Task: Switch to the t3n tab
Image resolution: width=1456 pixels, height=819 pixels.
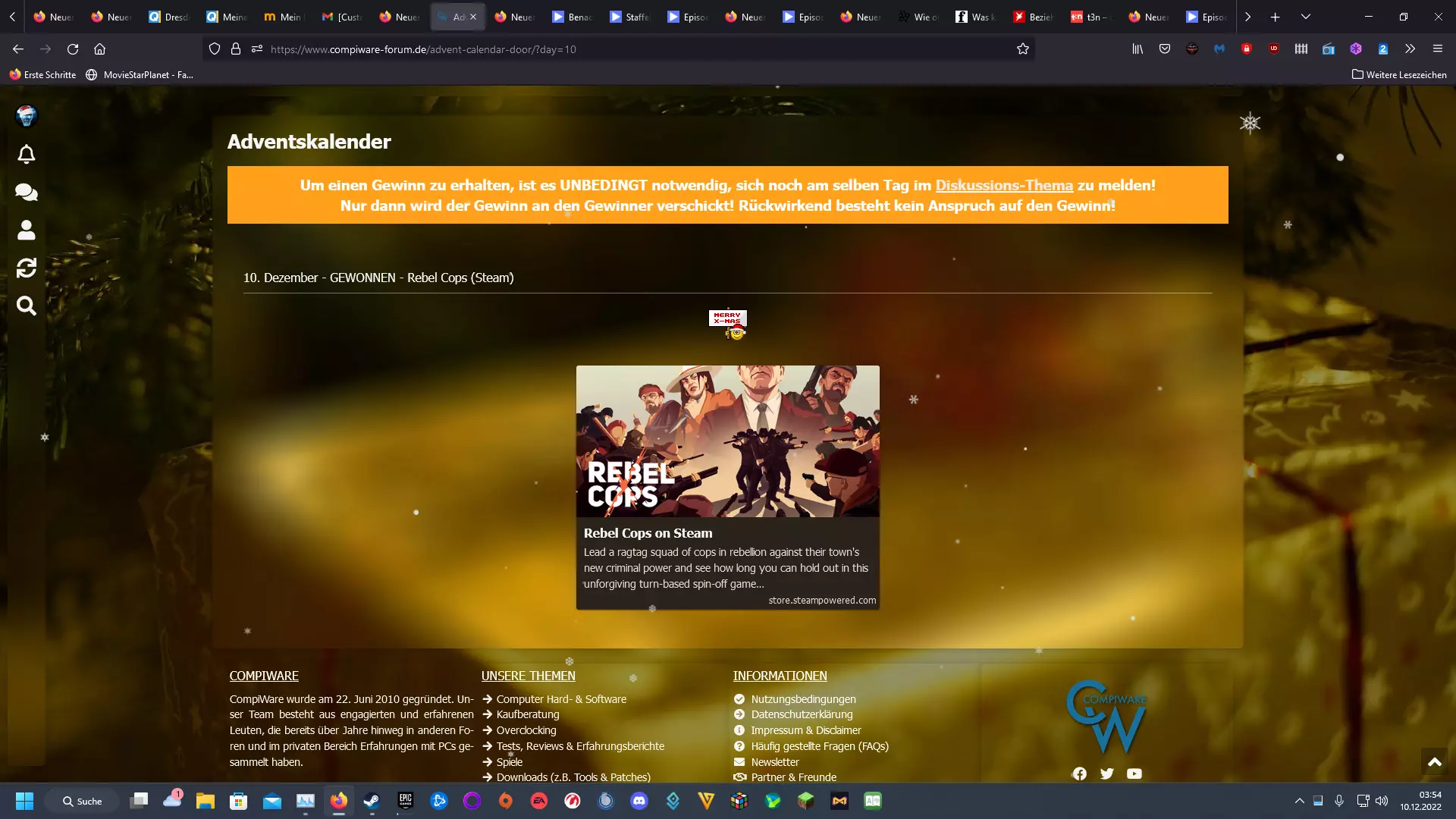Action: click(1092, 17)
